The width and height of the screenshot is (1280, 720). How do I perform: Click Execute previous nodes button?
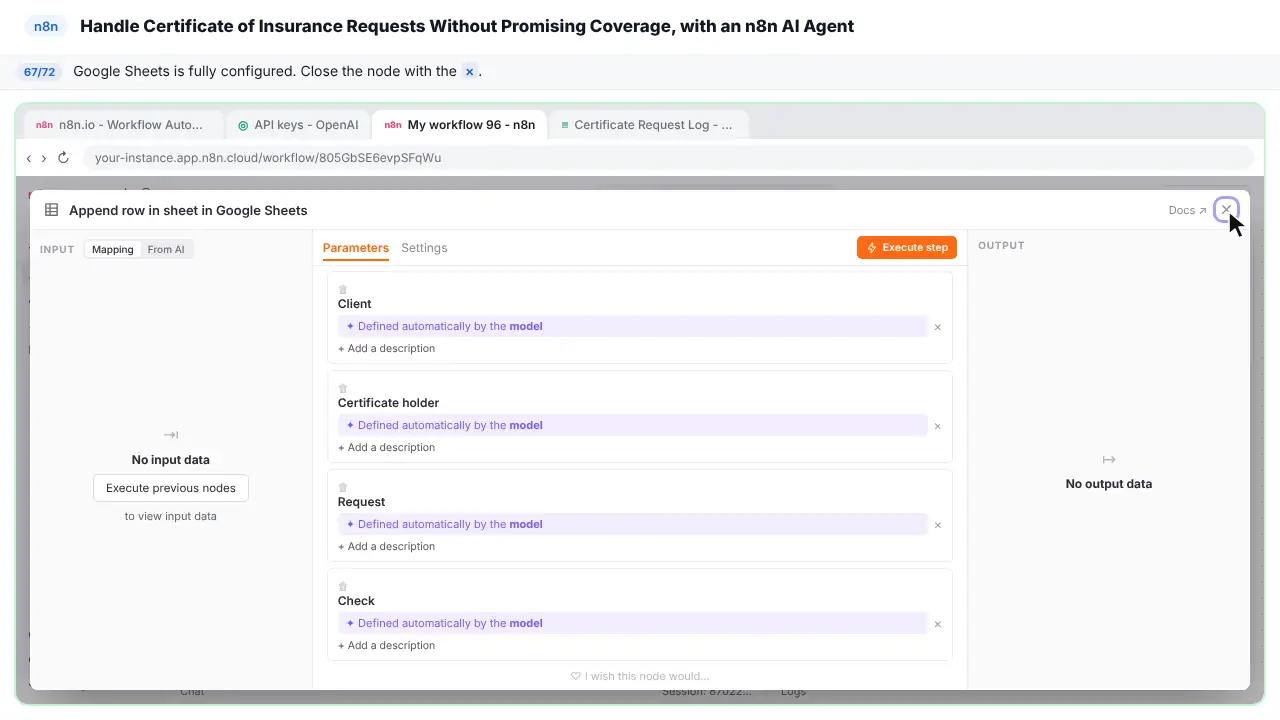[171, 488]
